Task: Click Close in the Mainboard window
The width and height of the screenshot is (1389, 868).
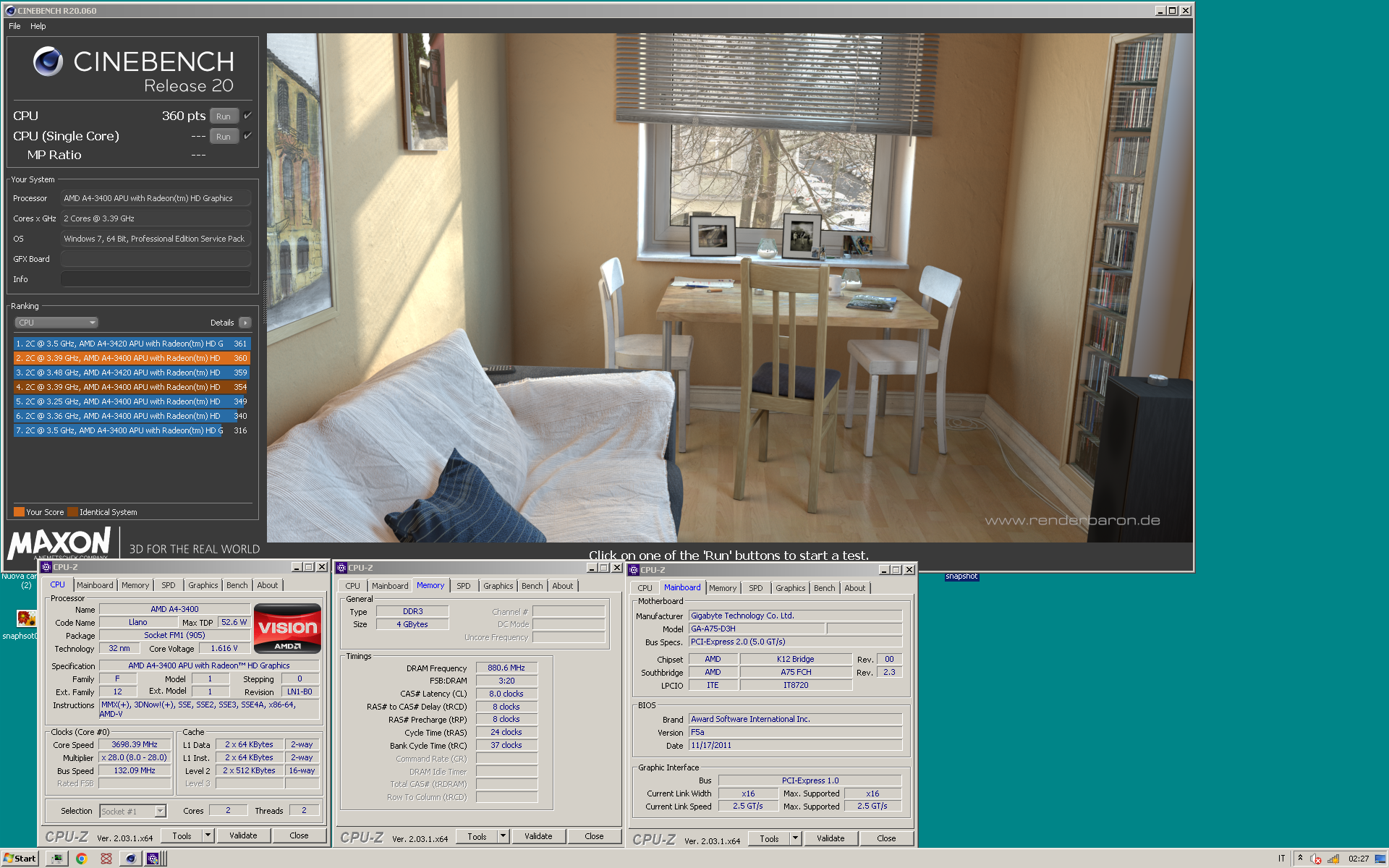Action: coord(886,838)
